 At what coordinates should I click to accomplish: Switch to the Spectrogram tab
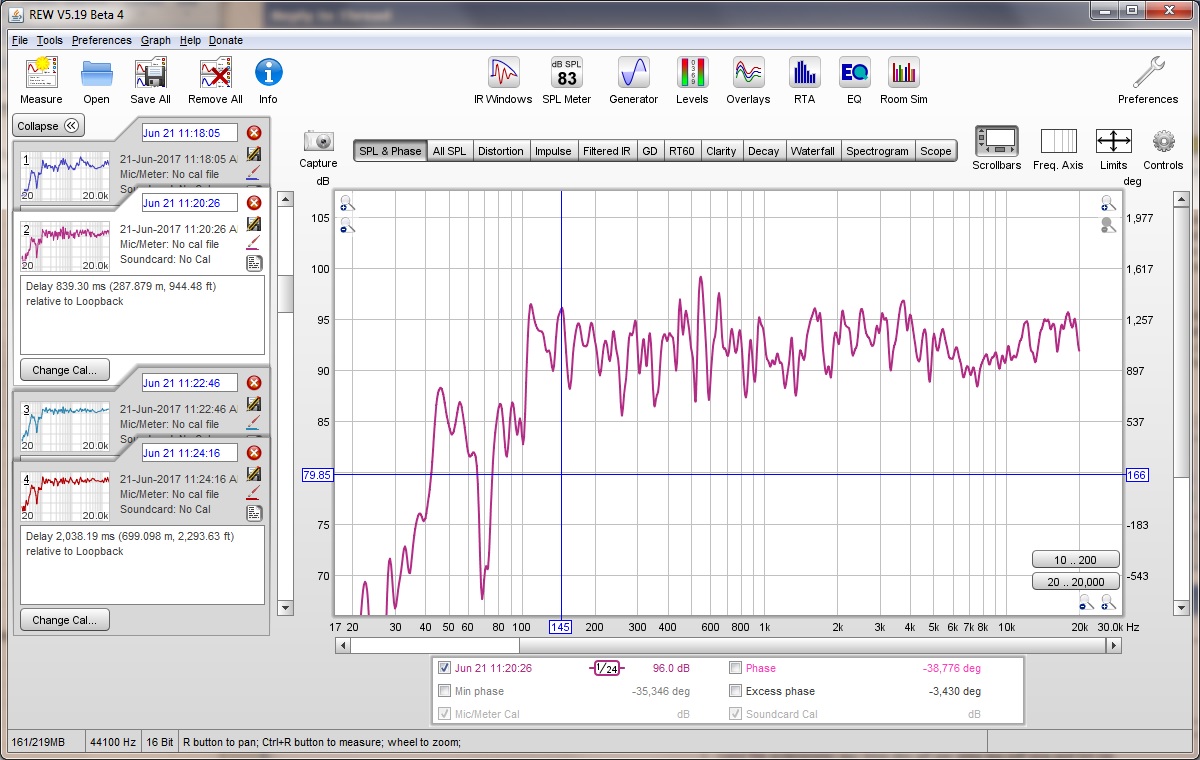click(877, 151)
